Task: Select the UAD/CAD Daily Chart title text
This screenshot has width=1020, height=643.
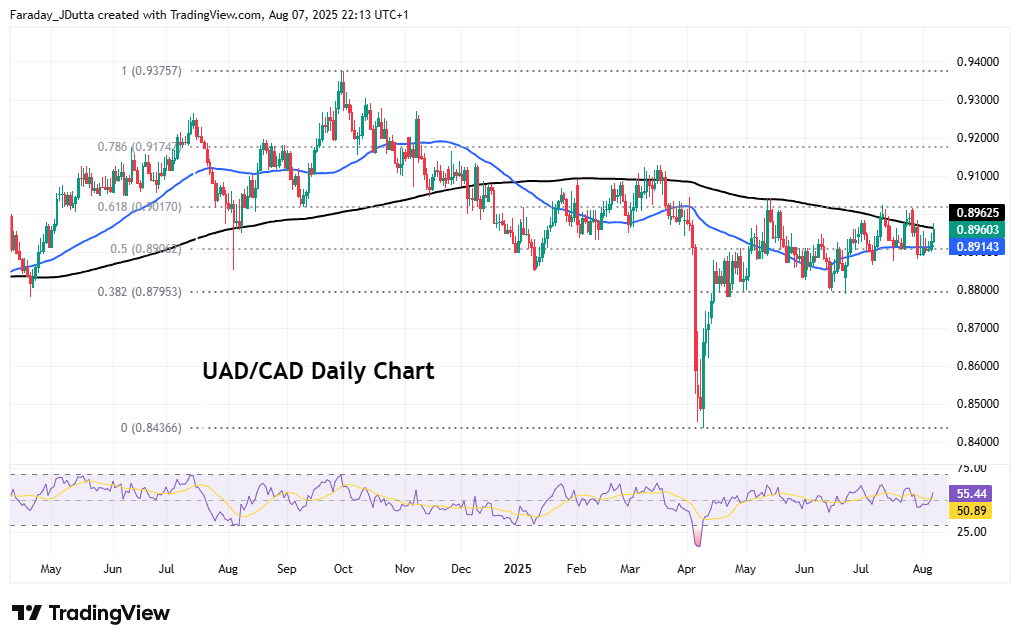Action: tap(318, 372)
